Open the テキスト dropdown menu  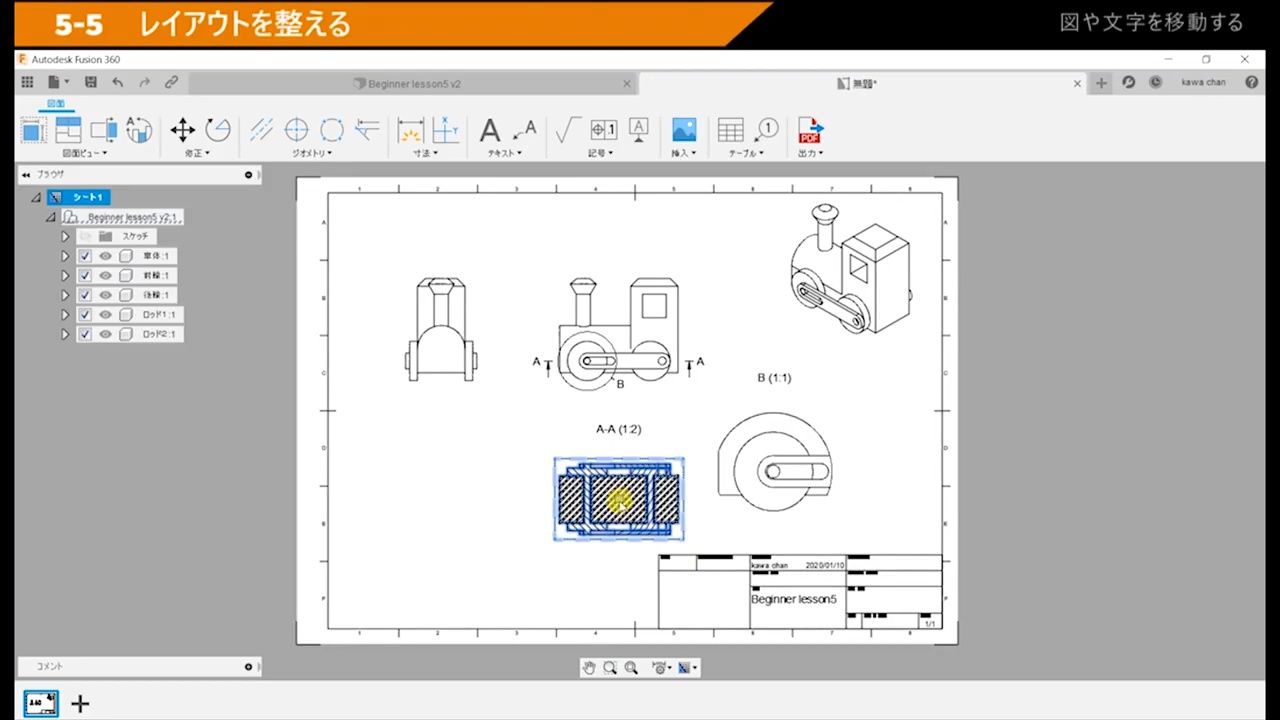(505, 153)
